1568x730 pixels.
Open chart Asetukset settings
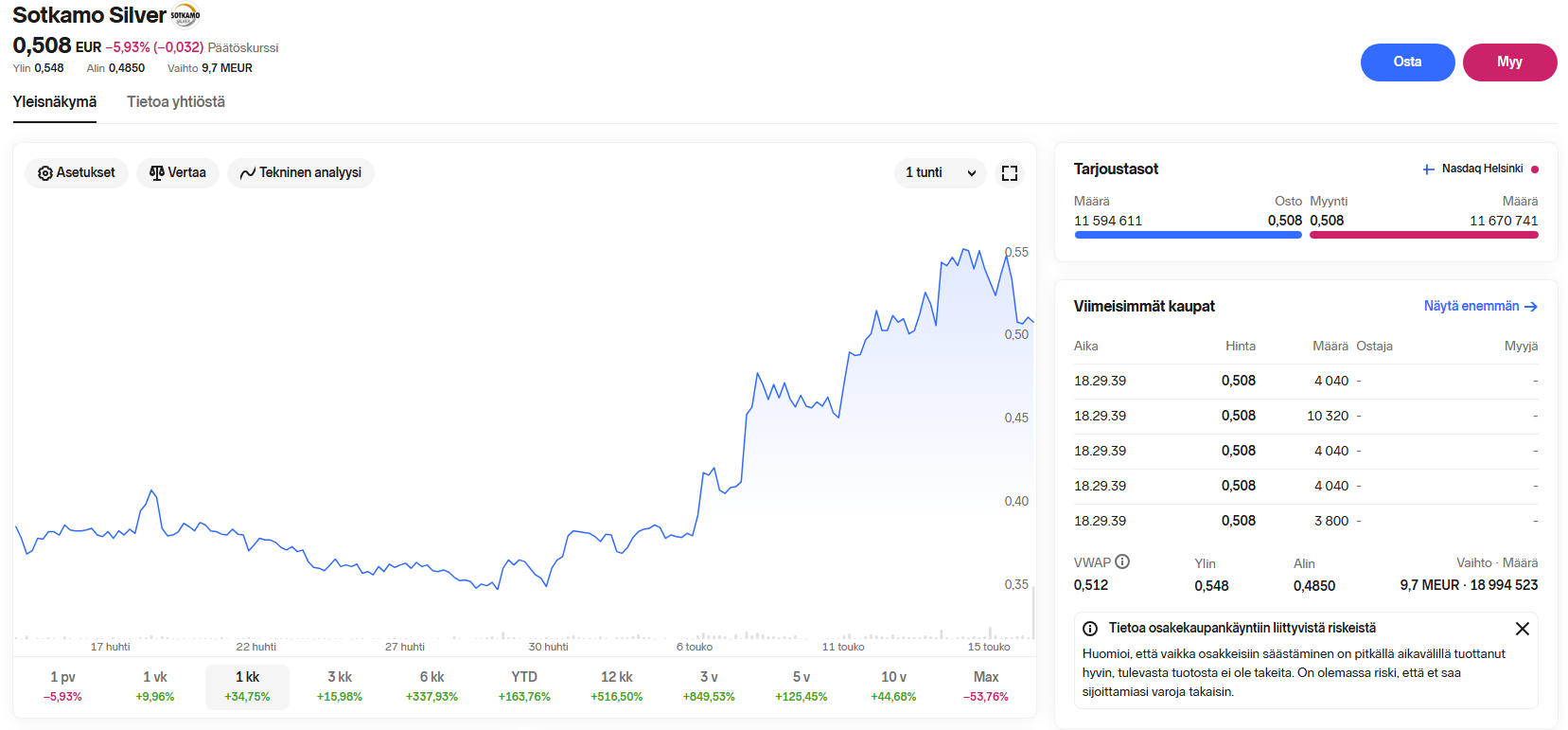77,173
